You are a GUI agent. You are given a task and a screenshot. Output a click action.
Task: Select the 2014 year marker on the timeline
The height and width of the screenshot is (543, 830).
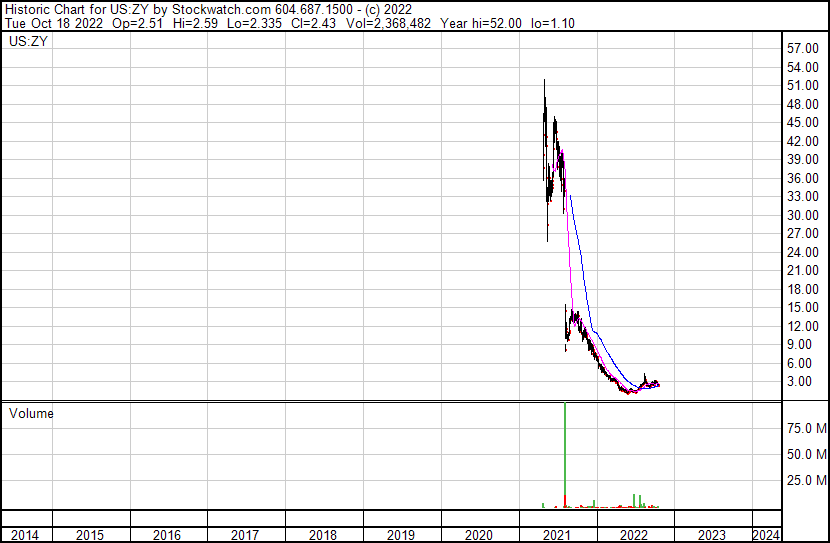24,535
